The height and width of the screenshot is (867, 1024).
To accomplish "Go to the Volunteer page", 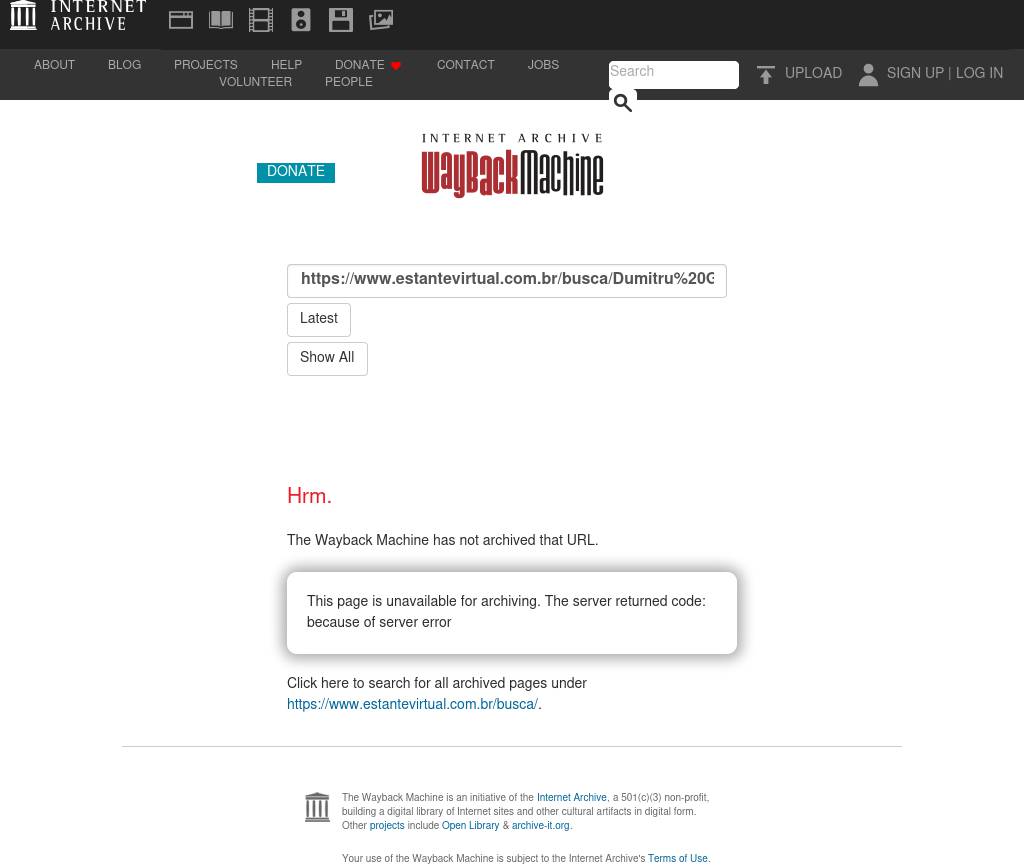I will point(255,83).
